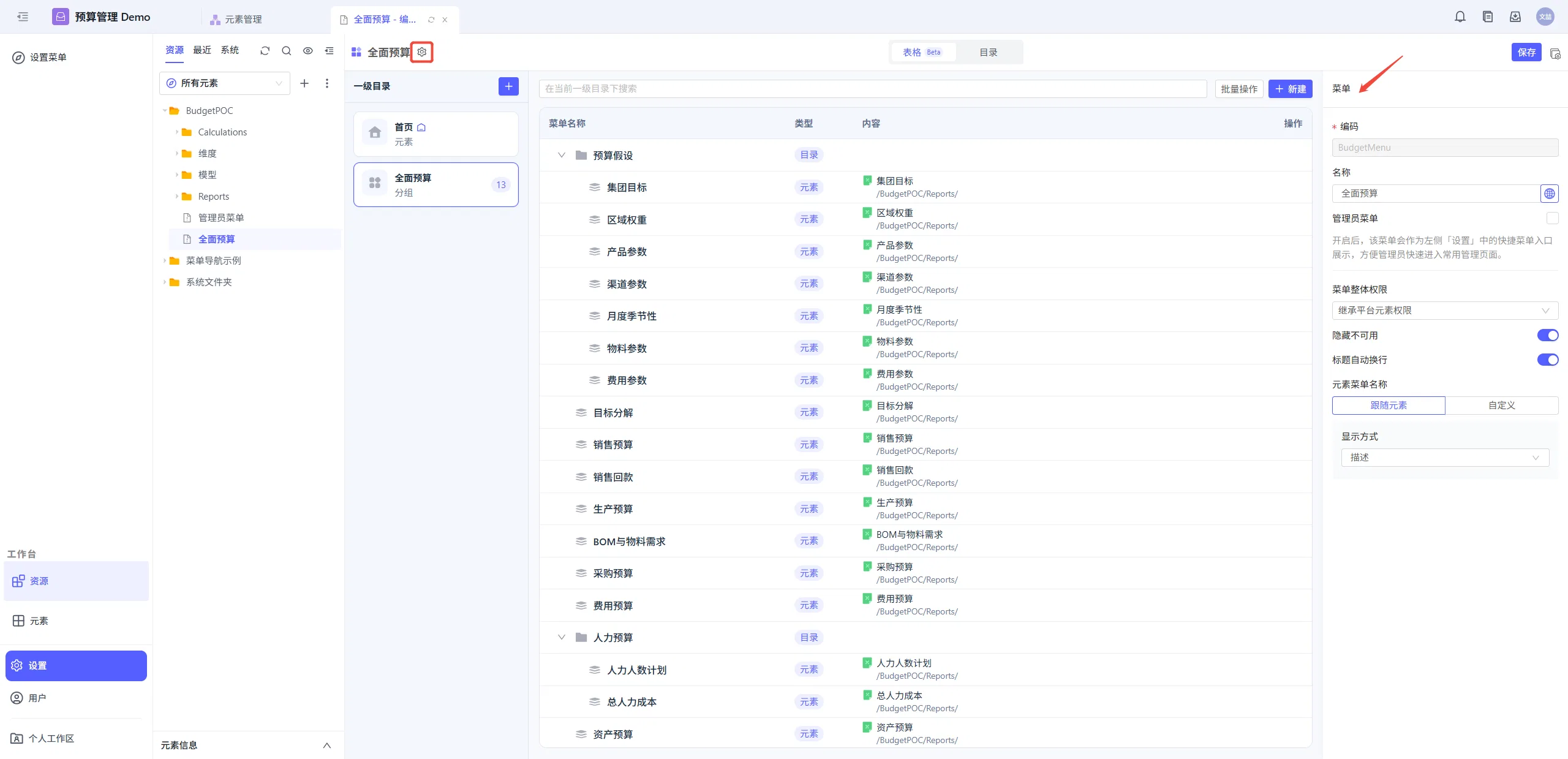Close the 全面预算 tab
The height and width of the screenshot is (759, 1568).
point(445,20)
